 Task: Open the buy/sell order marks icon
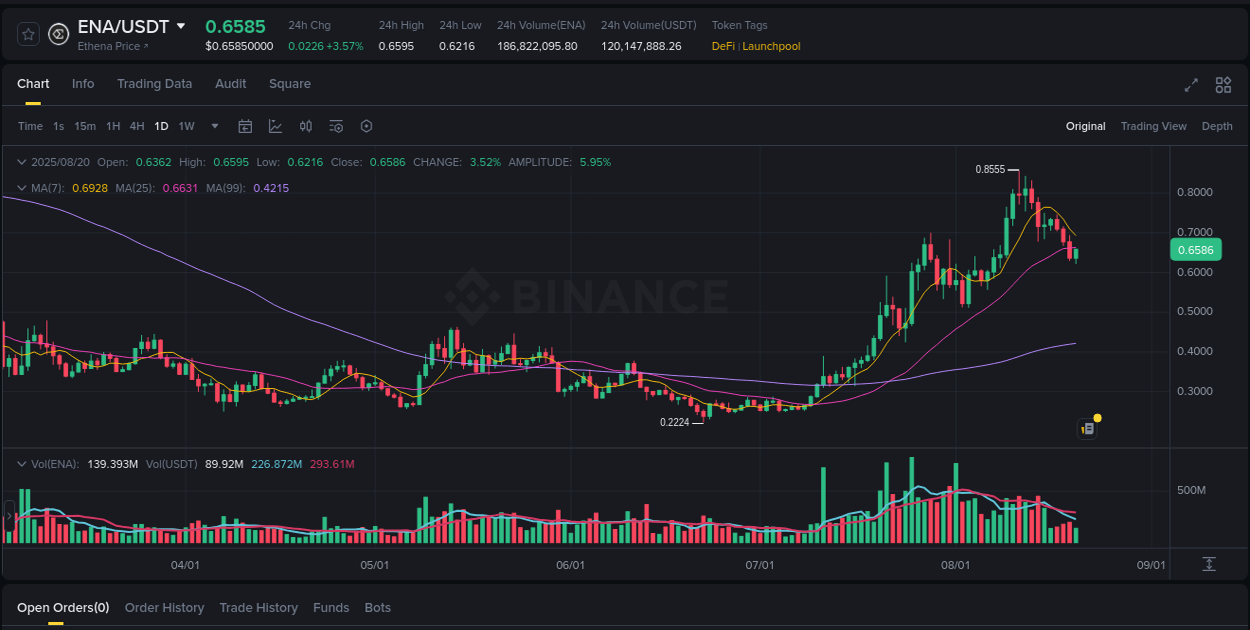tap(306, 126)
